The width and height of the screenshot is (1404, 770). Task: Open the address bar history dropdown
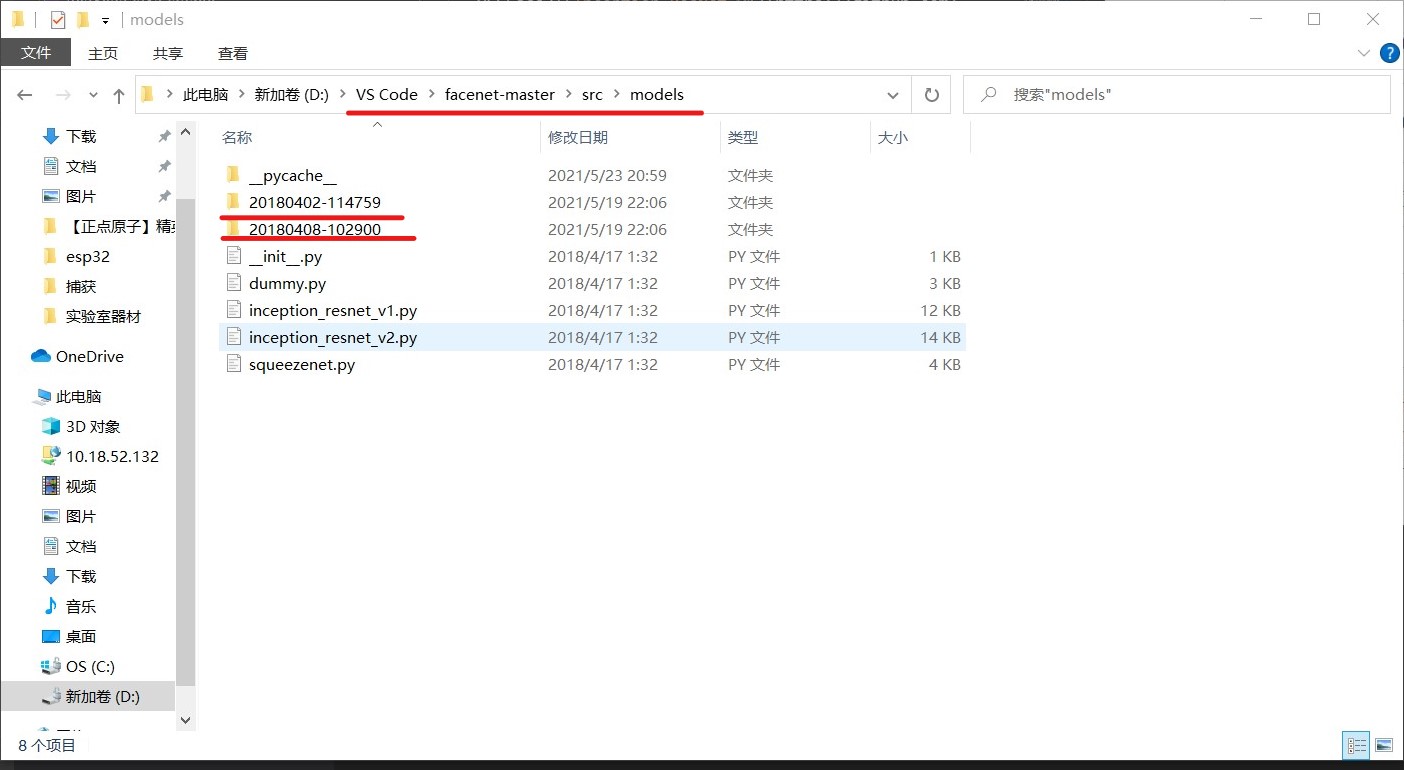892,95
